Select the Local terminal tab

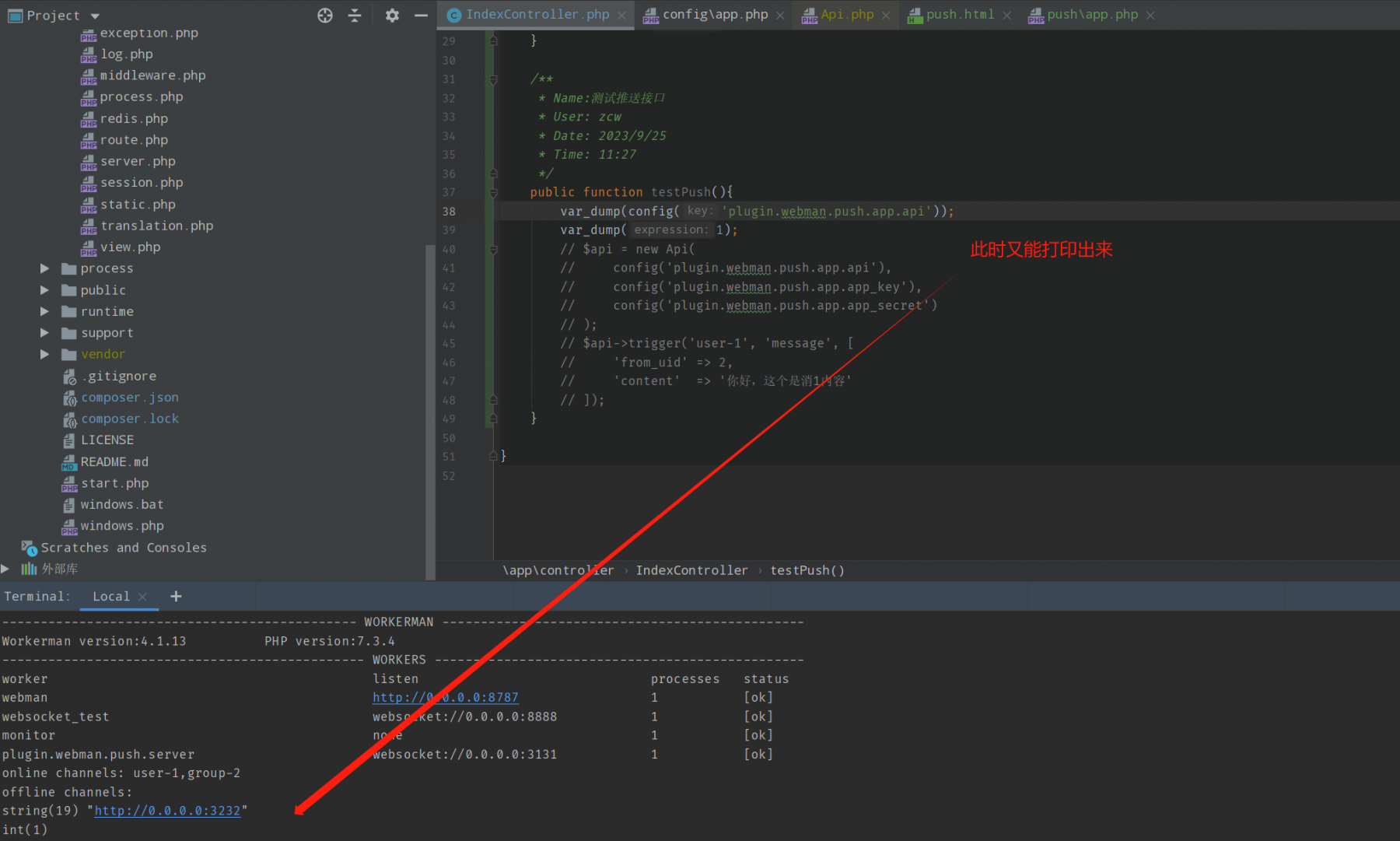(x=111, y=597)
